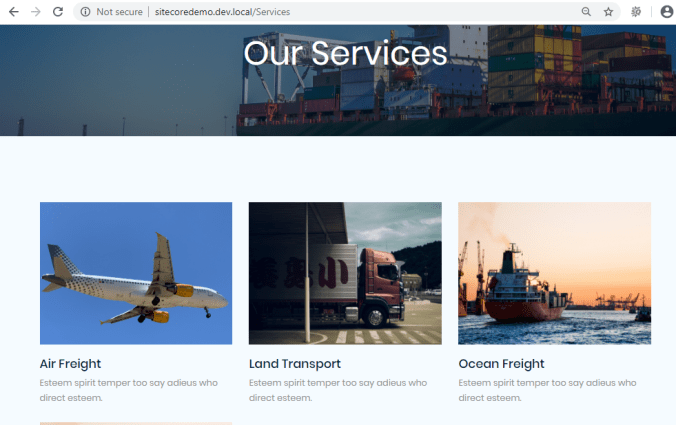This screenshot has width=676, height=425.
Task: Click the browser back arrow
Action: [x=14, y=12]
